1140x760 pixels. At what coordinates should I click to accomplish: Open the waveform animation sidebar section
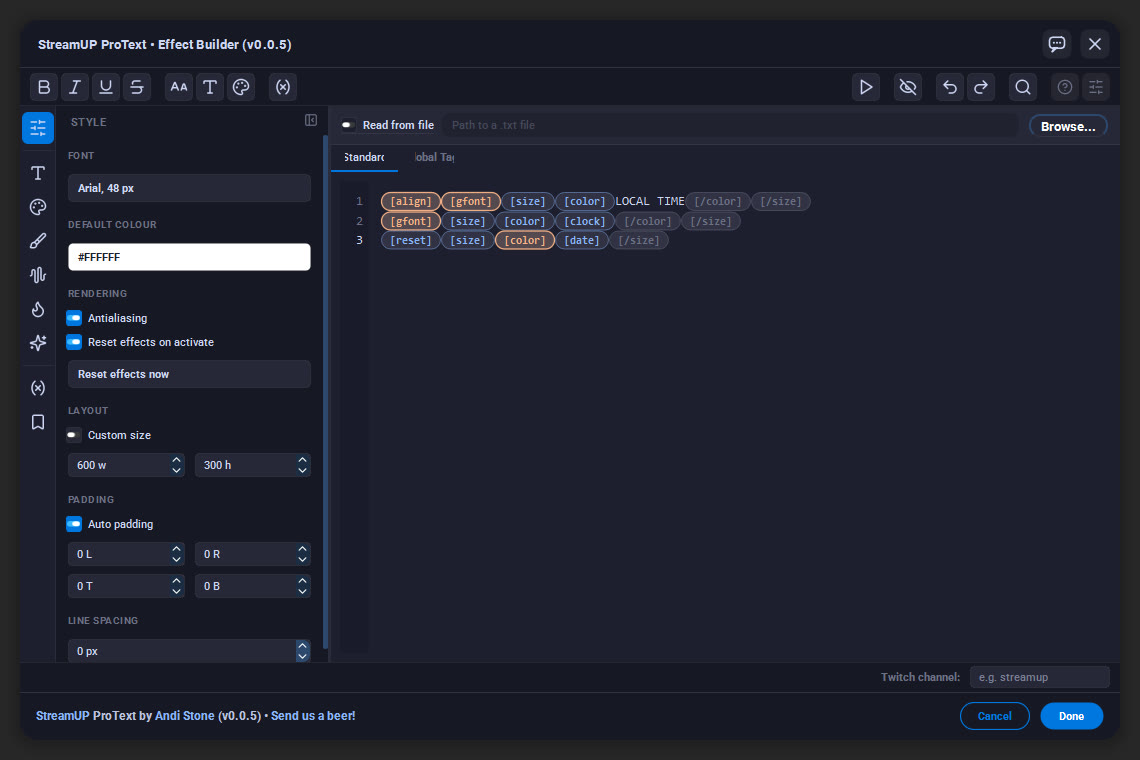pyautogui.click(x=38, y=275)
